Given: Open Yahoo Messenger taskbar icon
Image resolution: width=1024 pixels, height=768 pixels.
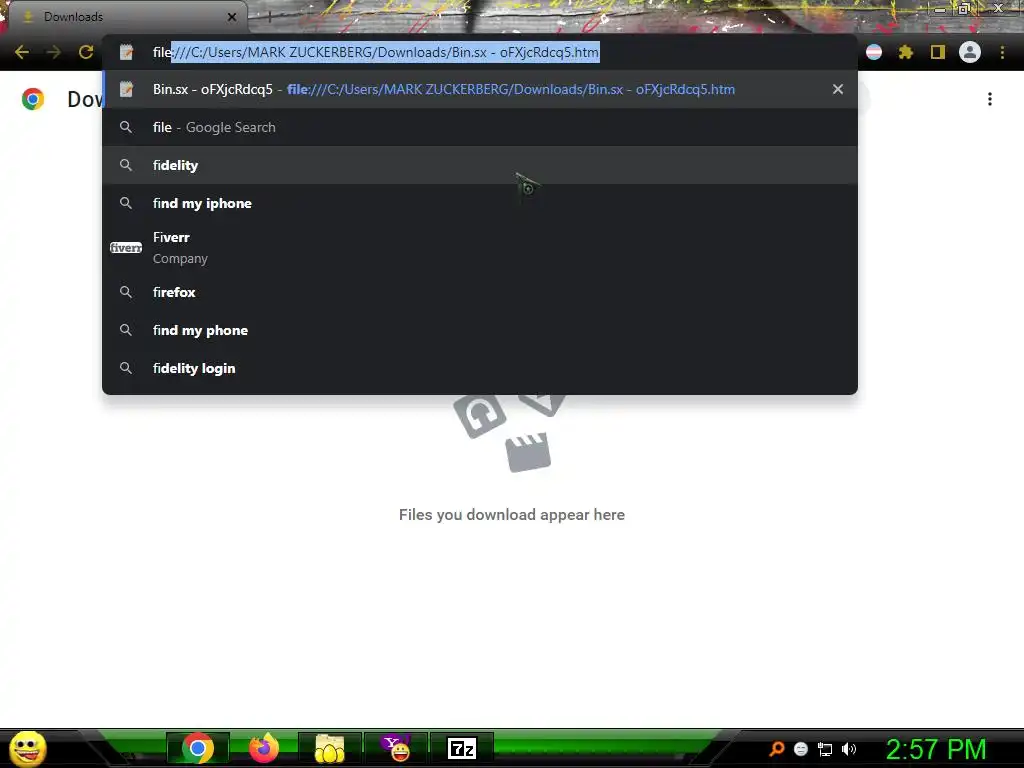Looking at the screenshot, I should tap(396, 748).
